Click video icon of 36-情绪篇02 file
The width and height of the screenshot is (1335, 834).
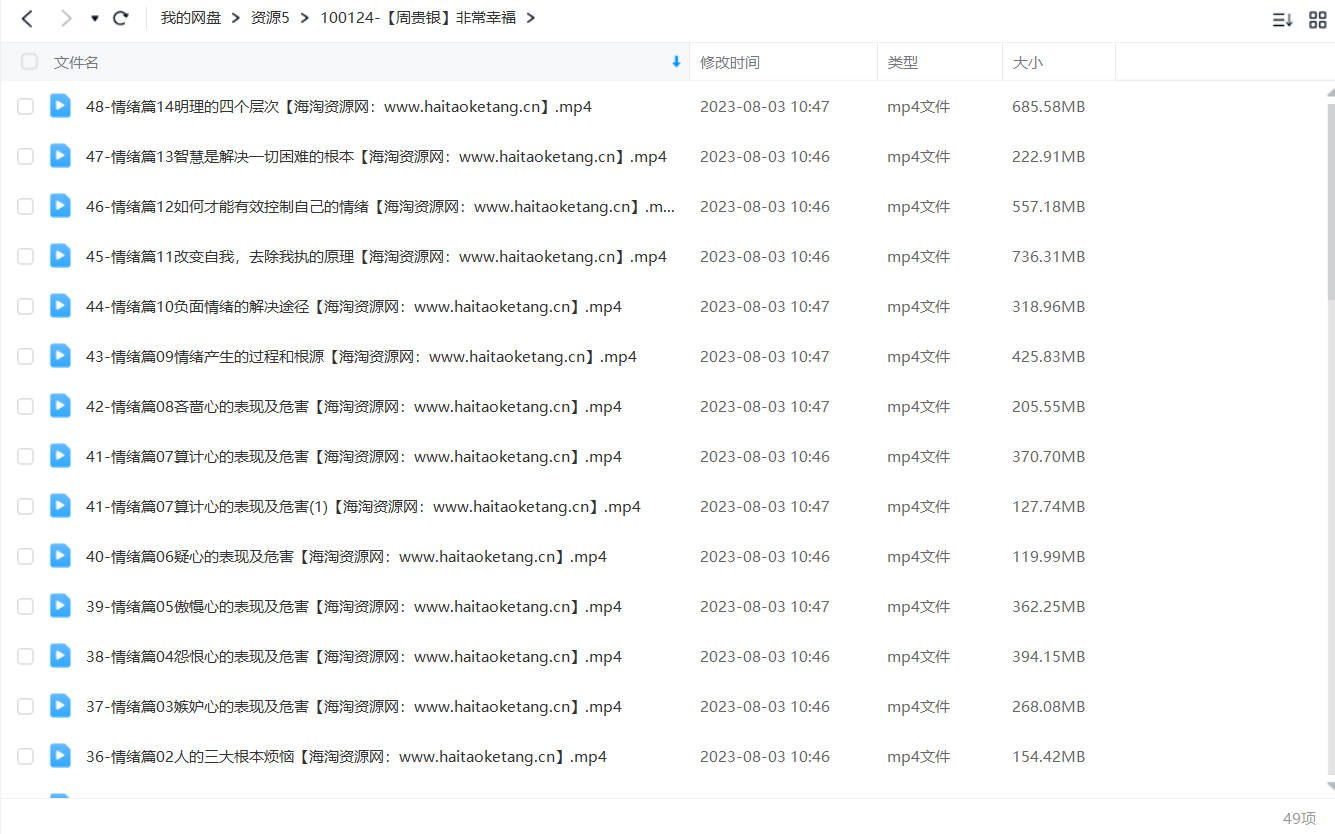61,755
